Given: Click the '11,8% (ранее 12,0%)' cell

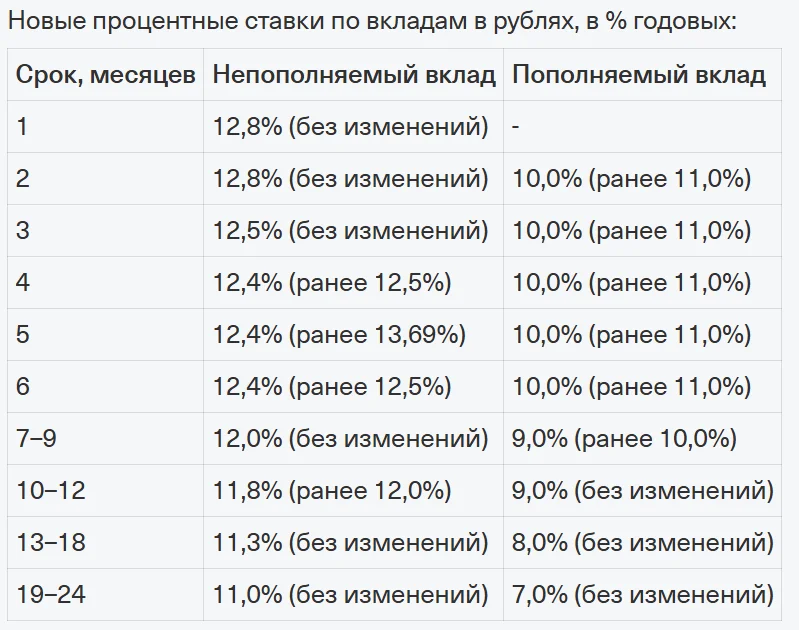Looking at the screenshot, I should click(x=354, y=490).
